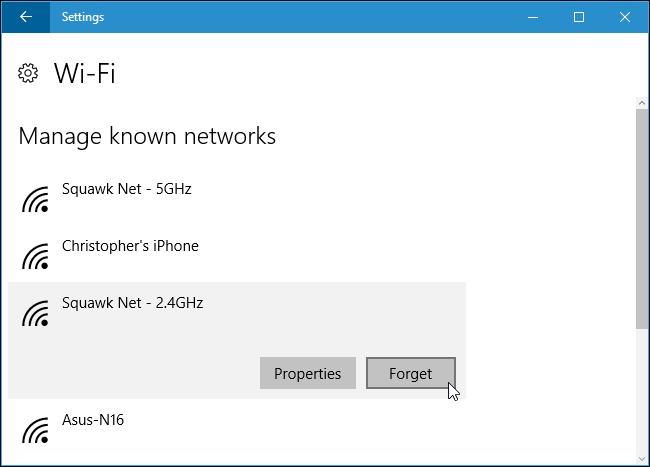Image resolution: width=650 pixels, height=467 pixels.
Task: Click the Wi-Fi signal icon for Christopher's iPhone
Action: (x=36, y=258)
